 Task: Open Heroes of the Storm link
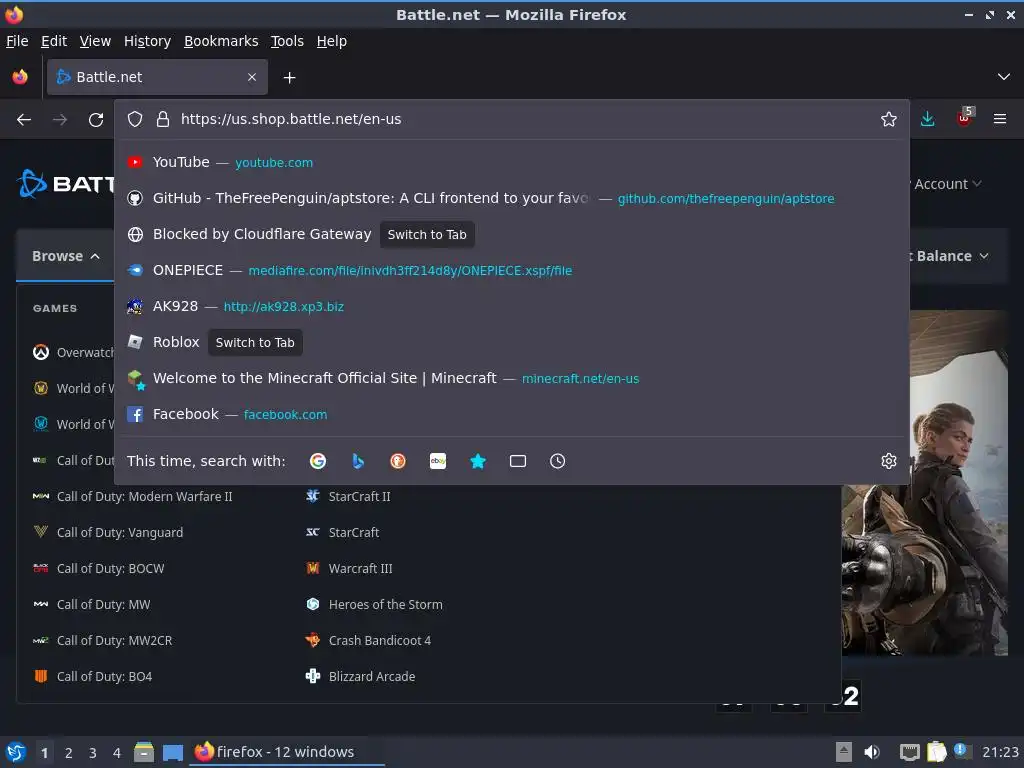click(374, 604)
